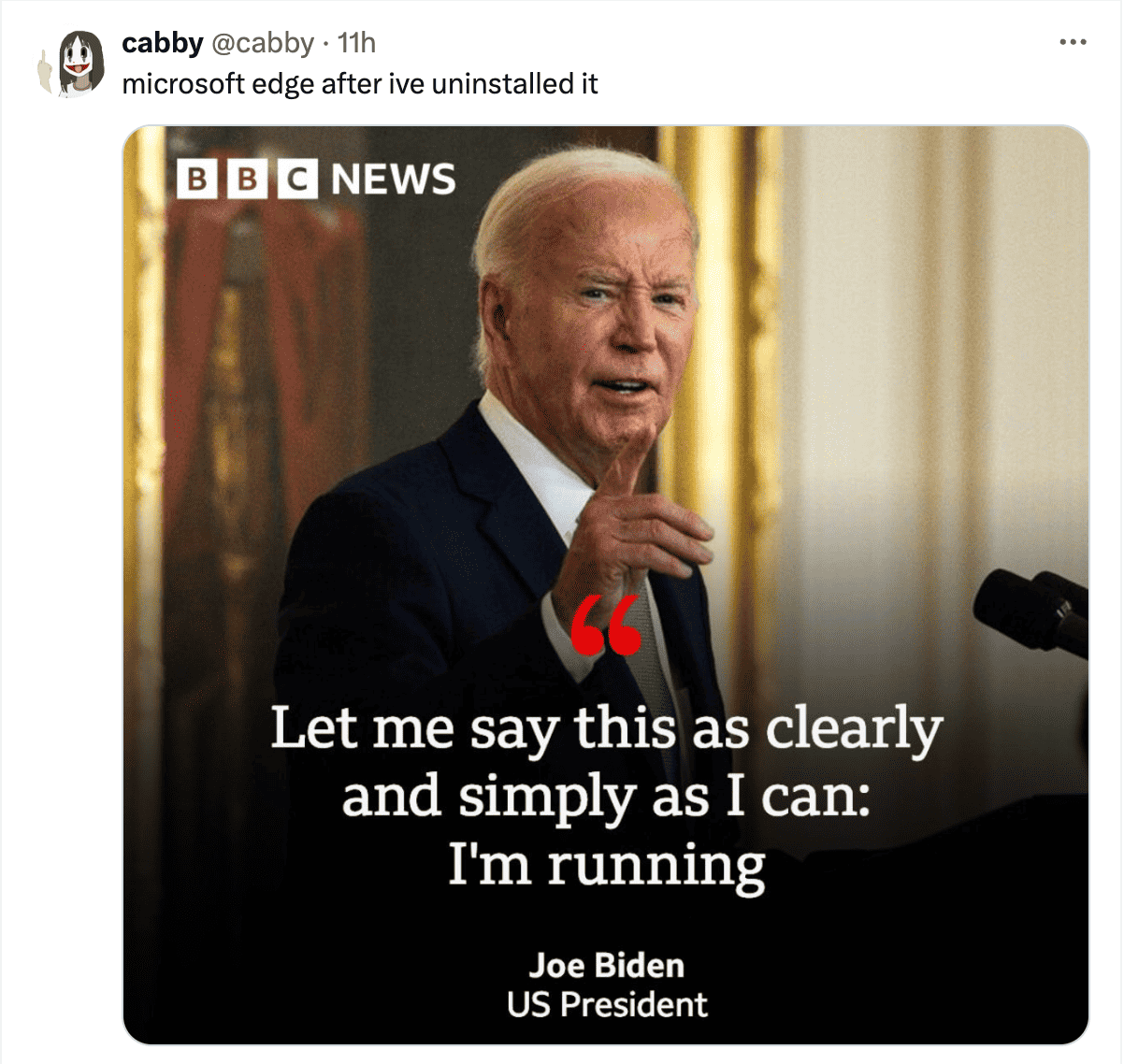Click the BBC NEWS logo in the image
The image size is (1124, 1064).
316,179
